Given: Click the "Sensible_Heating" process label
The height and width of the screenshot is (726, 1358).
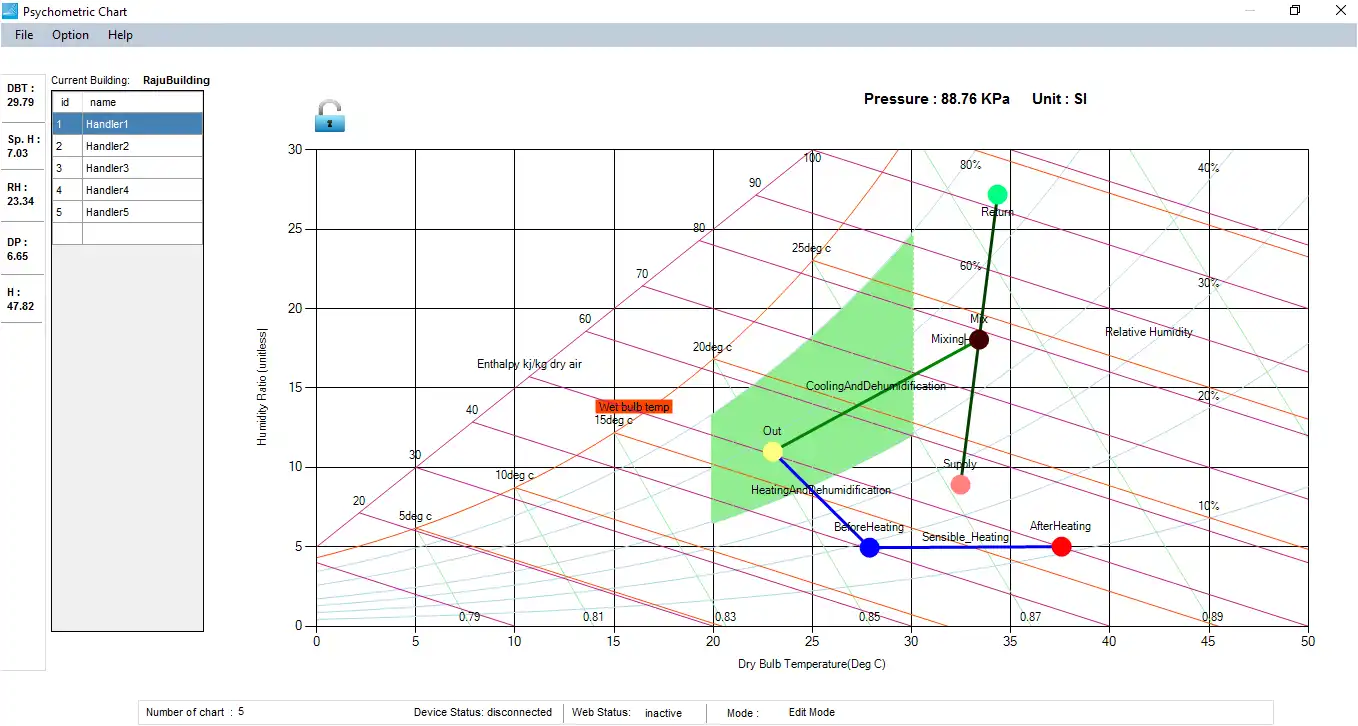Looking at the screenshot, I should tap(965, 537).
